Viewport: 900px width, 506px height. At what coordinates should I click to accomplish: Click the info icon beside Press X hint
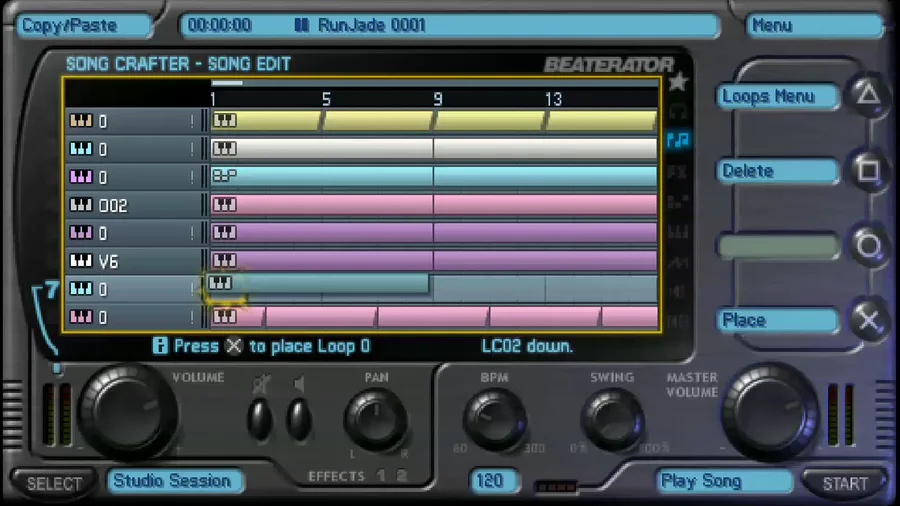[x=160, y=345]
